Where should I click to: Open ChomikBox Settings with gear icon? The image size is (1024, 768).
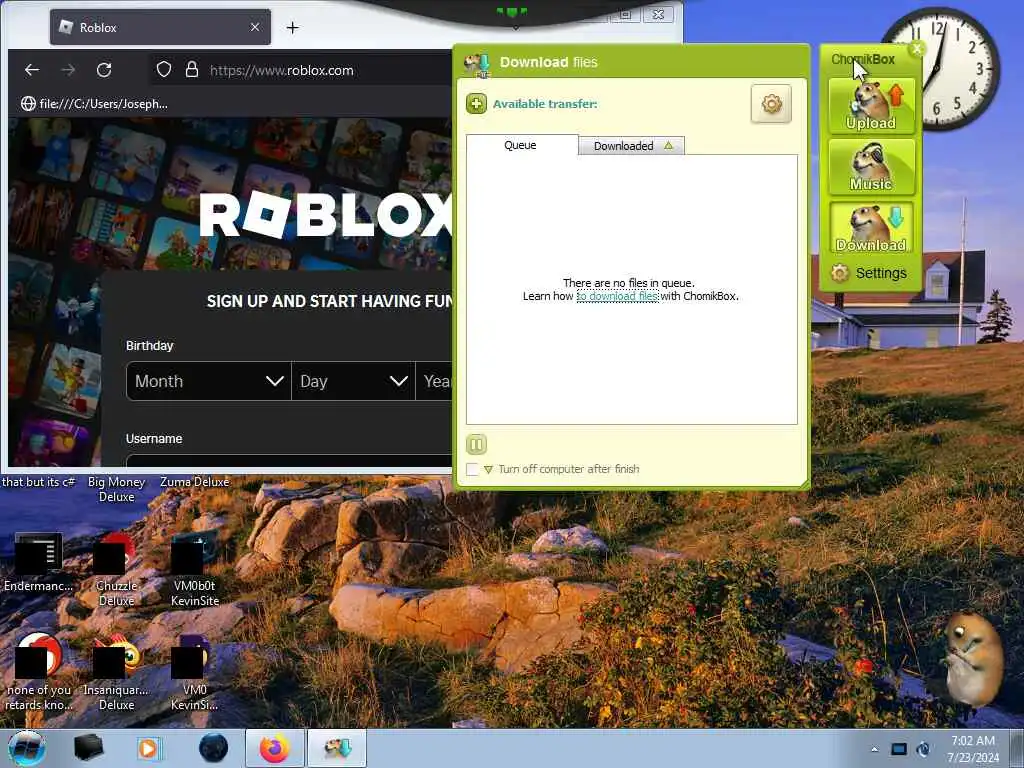click(x=869, y=273)
